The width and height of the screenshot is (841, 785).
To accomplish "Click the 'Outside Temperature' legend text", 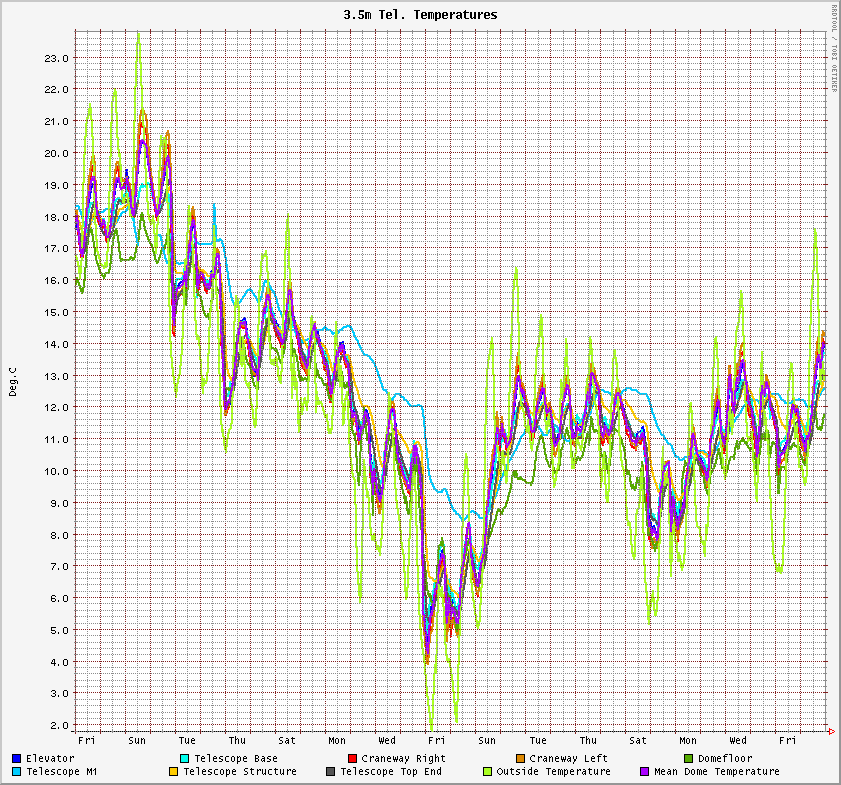I will pos(553,772).
